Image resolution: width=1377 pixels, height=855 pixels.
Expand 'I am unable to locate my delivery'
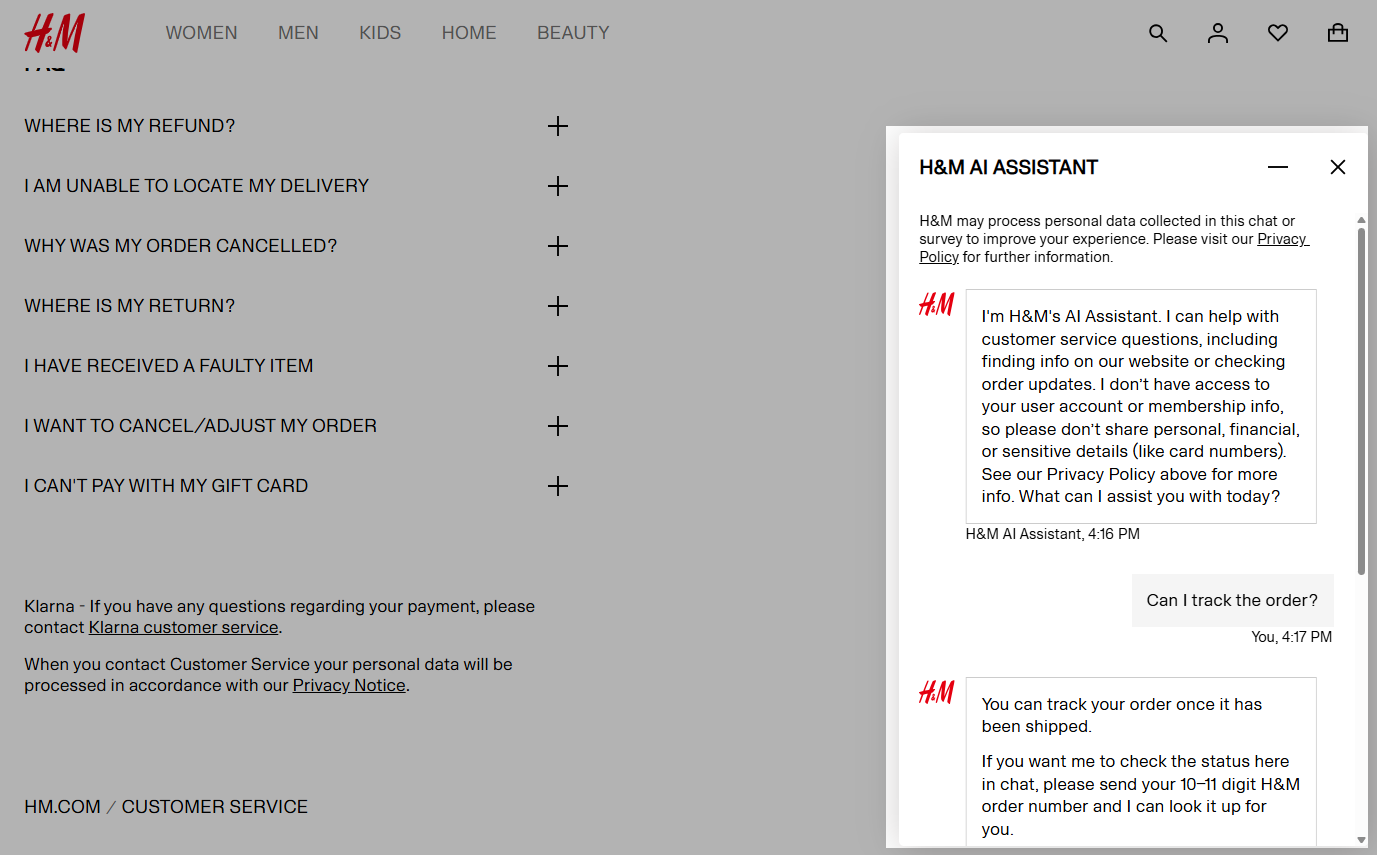click(558, 186)
